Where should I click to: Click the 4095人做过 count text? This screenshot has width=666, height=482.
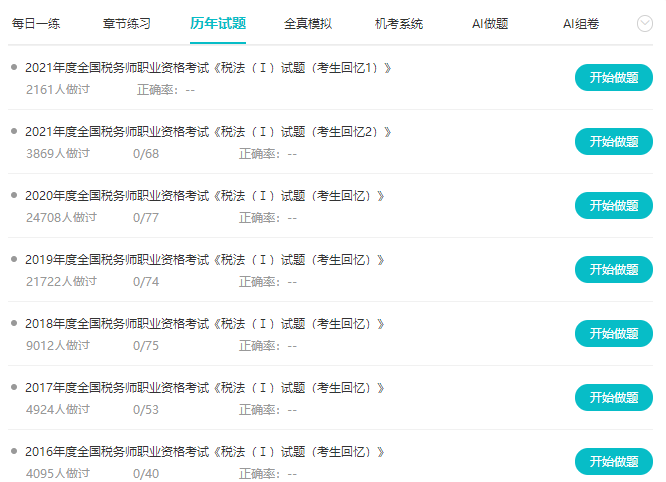(58, 474)
